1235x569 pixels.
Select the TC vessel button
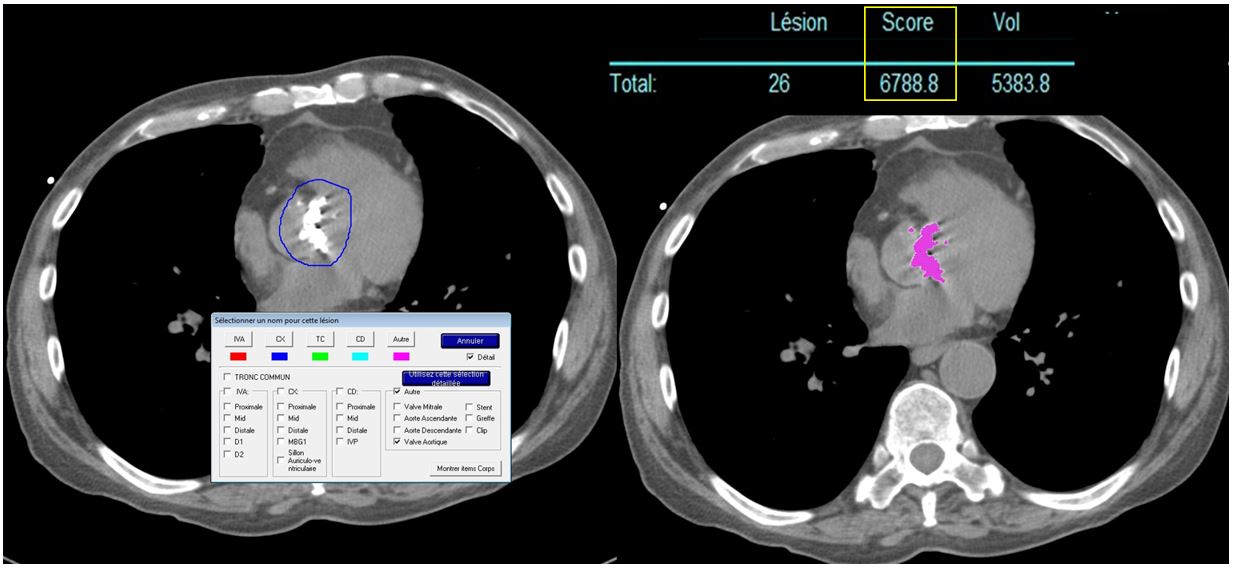[x=320, y=340]
